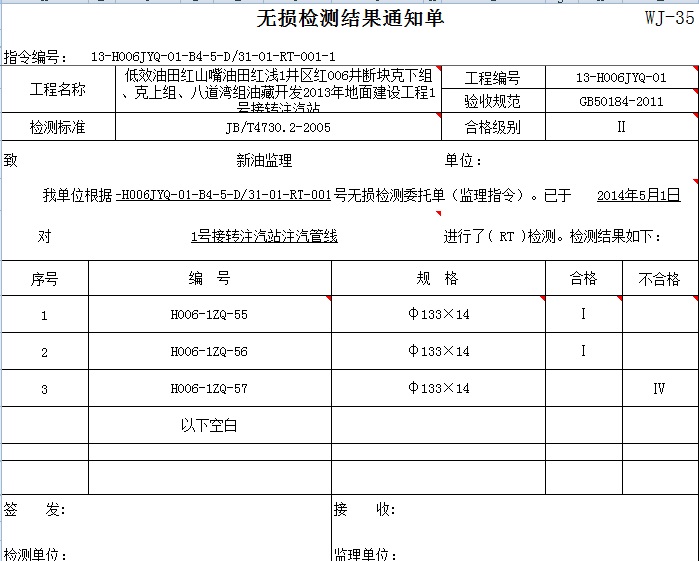The width and height of the screenshot is (699, 561).
Task: Click the H006-1ZQ-56 number cell
Action: [x=210, y=352]
